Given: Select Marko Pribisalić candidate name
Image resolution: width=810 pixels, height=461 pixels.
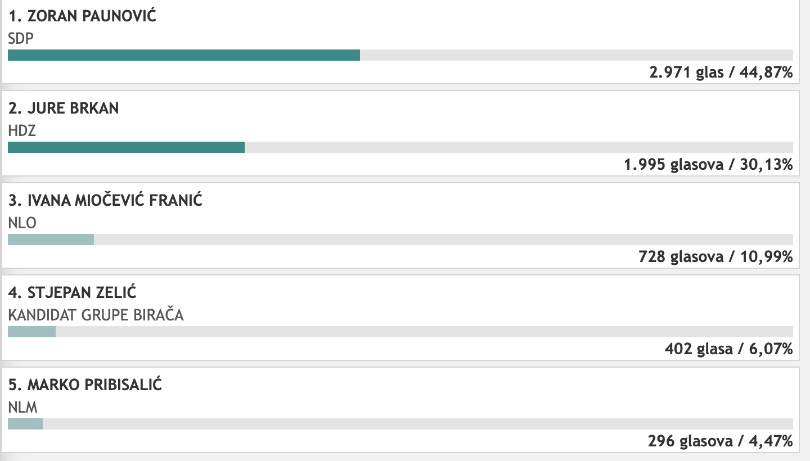Looking at the screenshot, I should pyautogui.click(x=95, y=385).
